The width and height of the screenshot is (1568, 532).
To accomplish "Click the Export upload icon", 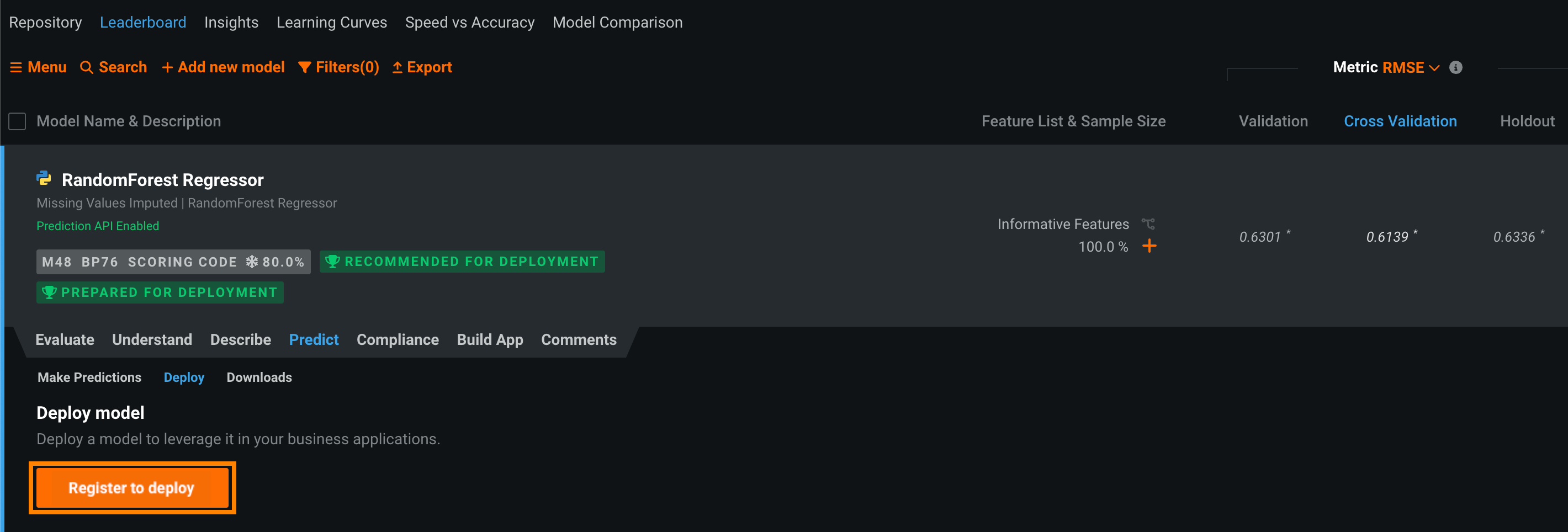I will coord(398,67).
